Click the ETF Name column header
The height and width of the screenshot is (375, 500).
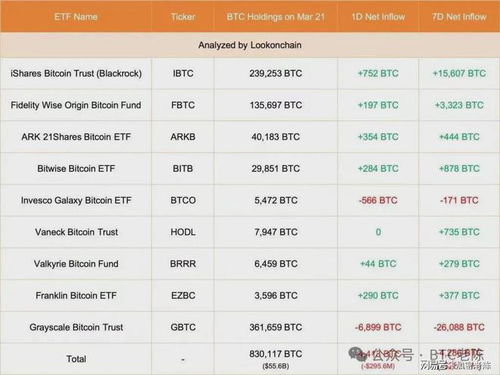[x=76, y=17]
